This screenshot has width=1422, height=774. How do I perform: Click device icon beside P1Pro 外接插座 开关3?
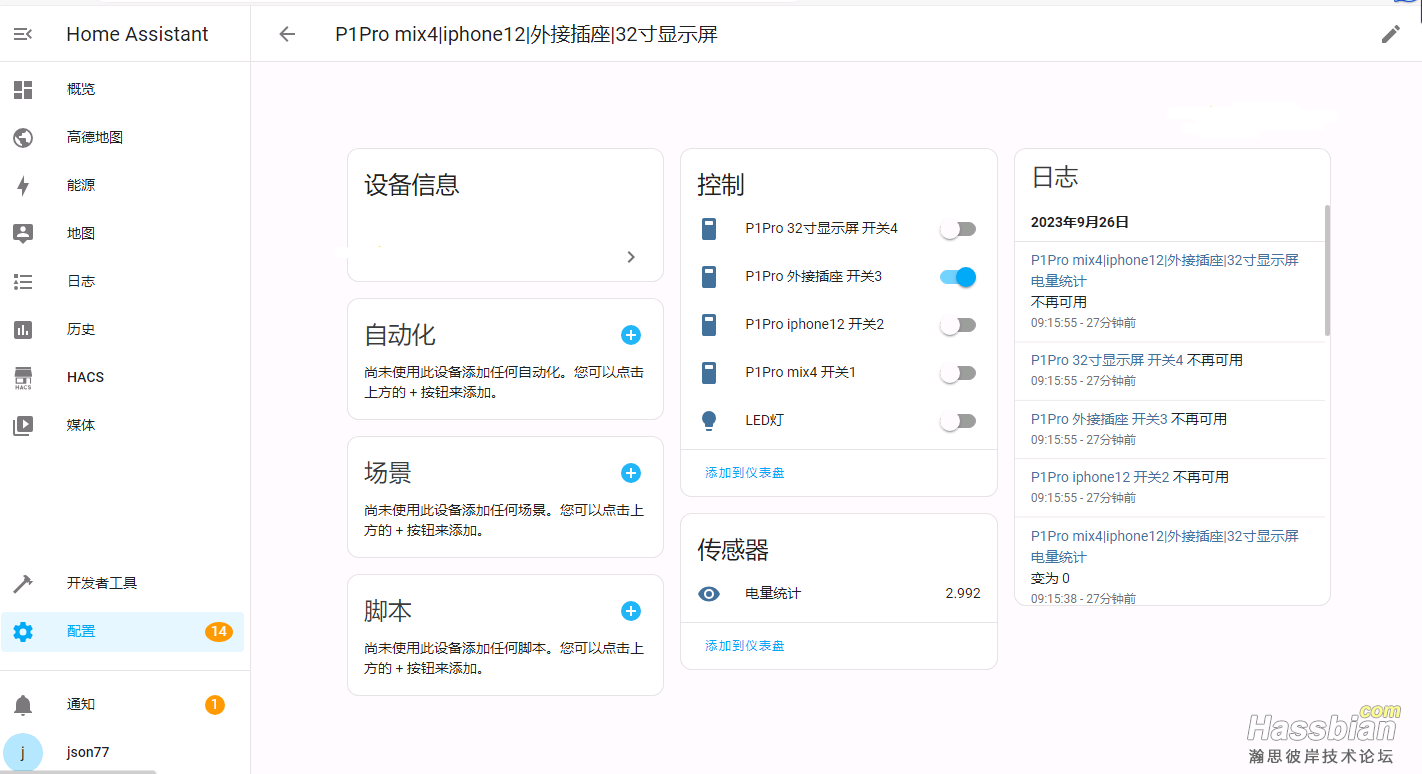coord(709,277)
